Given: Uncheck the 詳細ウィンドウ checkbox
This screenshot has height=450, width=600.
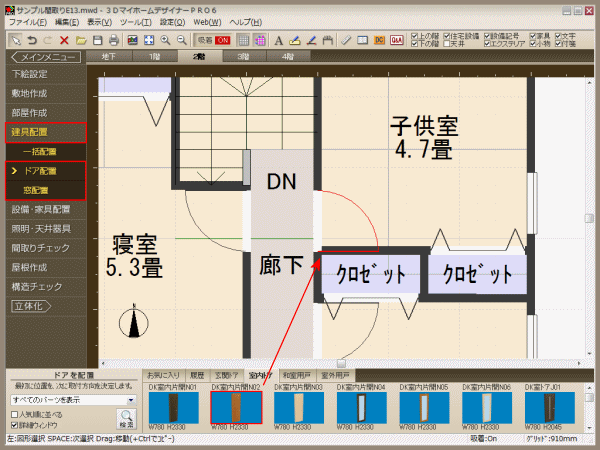Looking at the screenshot, I should coord(14,424).
